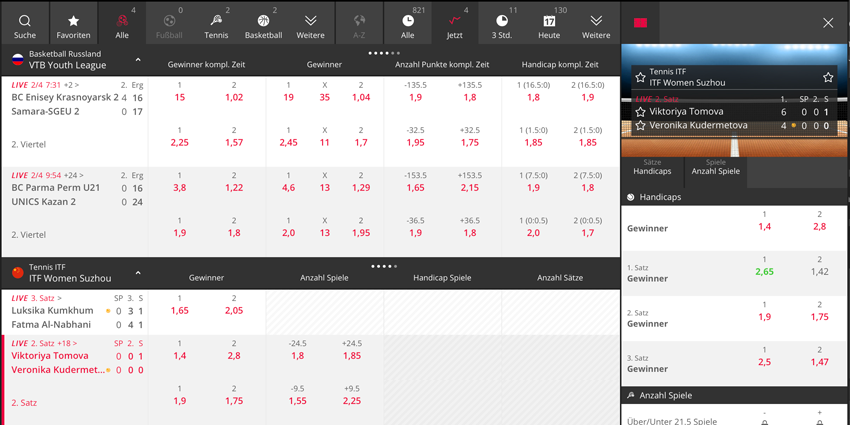Expand +18 markets Tomova match

coord(67,343)
